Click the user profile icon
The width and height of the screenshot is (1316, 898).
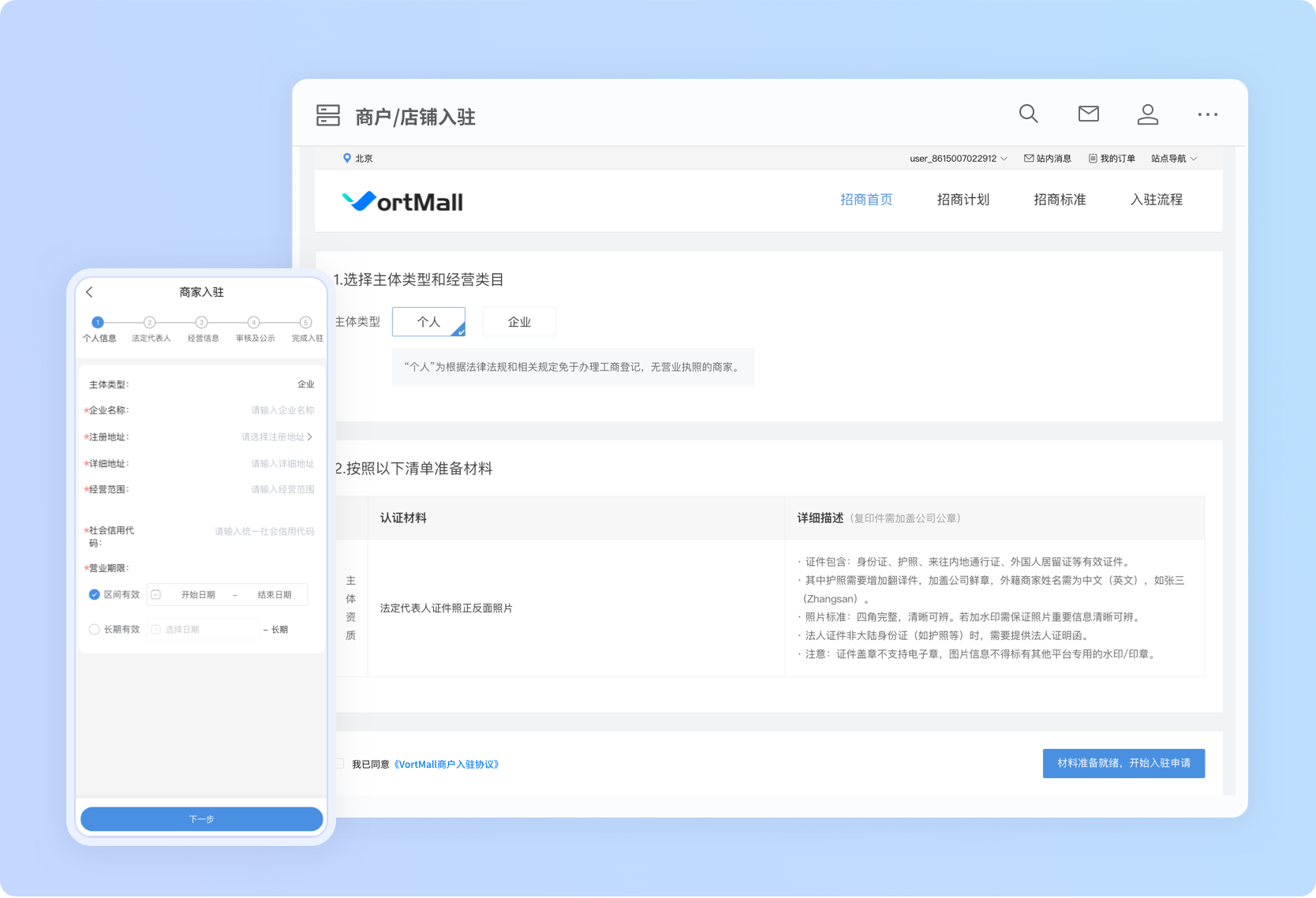[1147, 114]
